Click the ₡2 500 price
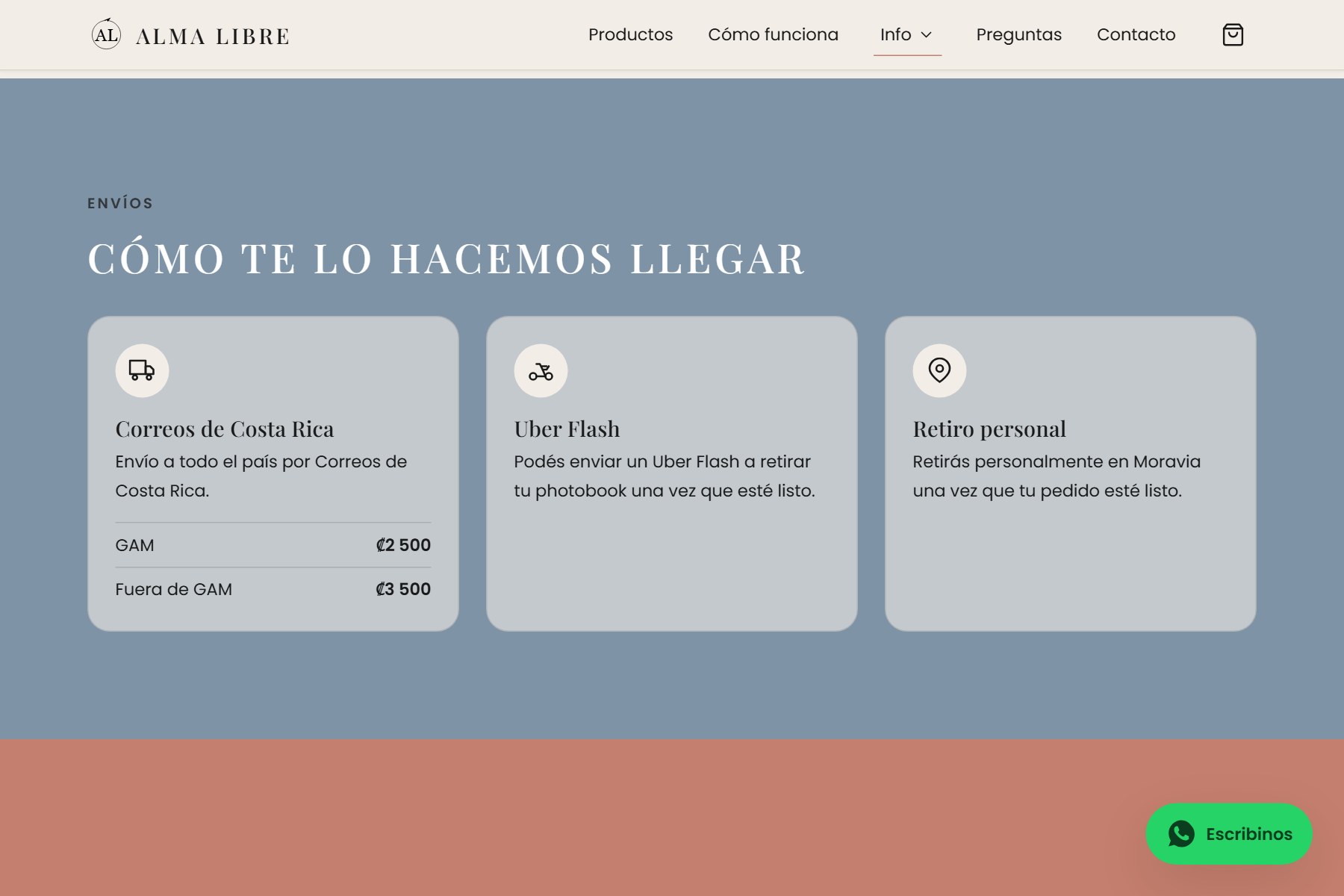This screenshot has height=896, width=1344. 403,545
